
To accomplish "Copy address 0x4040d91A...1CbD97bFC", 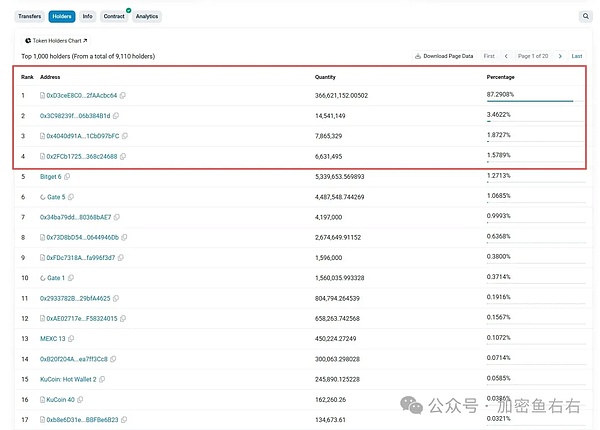I will (x=125, y=136).
